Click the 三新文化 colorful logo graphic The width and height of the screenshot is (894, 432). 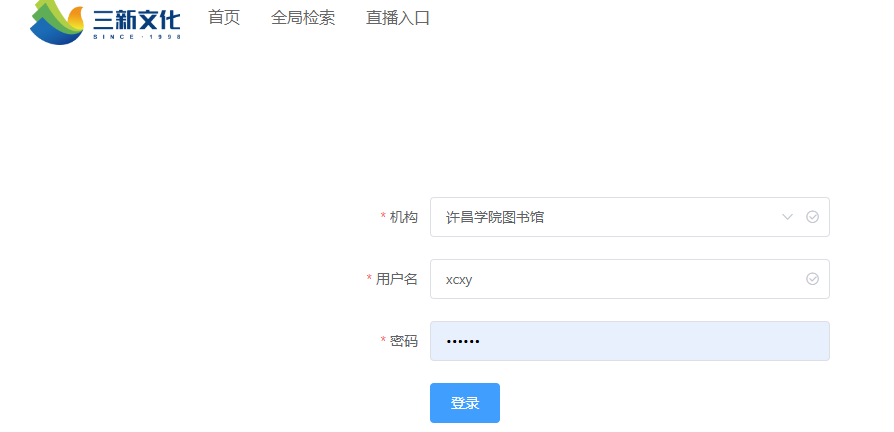point(57,22)
